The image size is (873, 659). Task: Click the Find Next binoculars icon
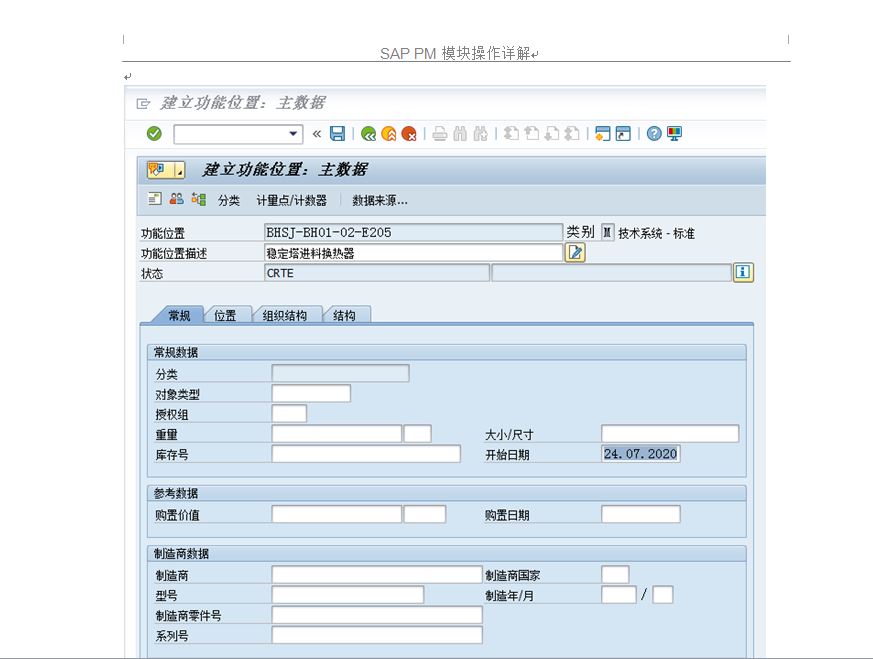pos(480,134)
